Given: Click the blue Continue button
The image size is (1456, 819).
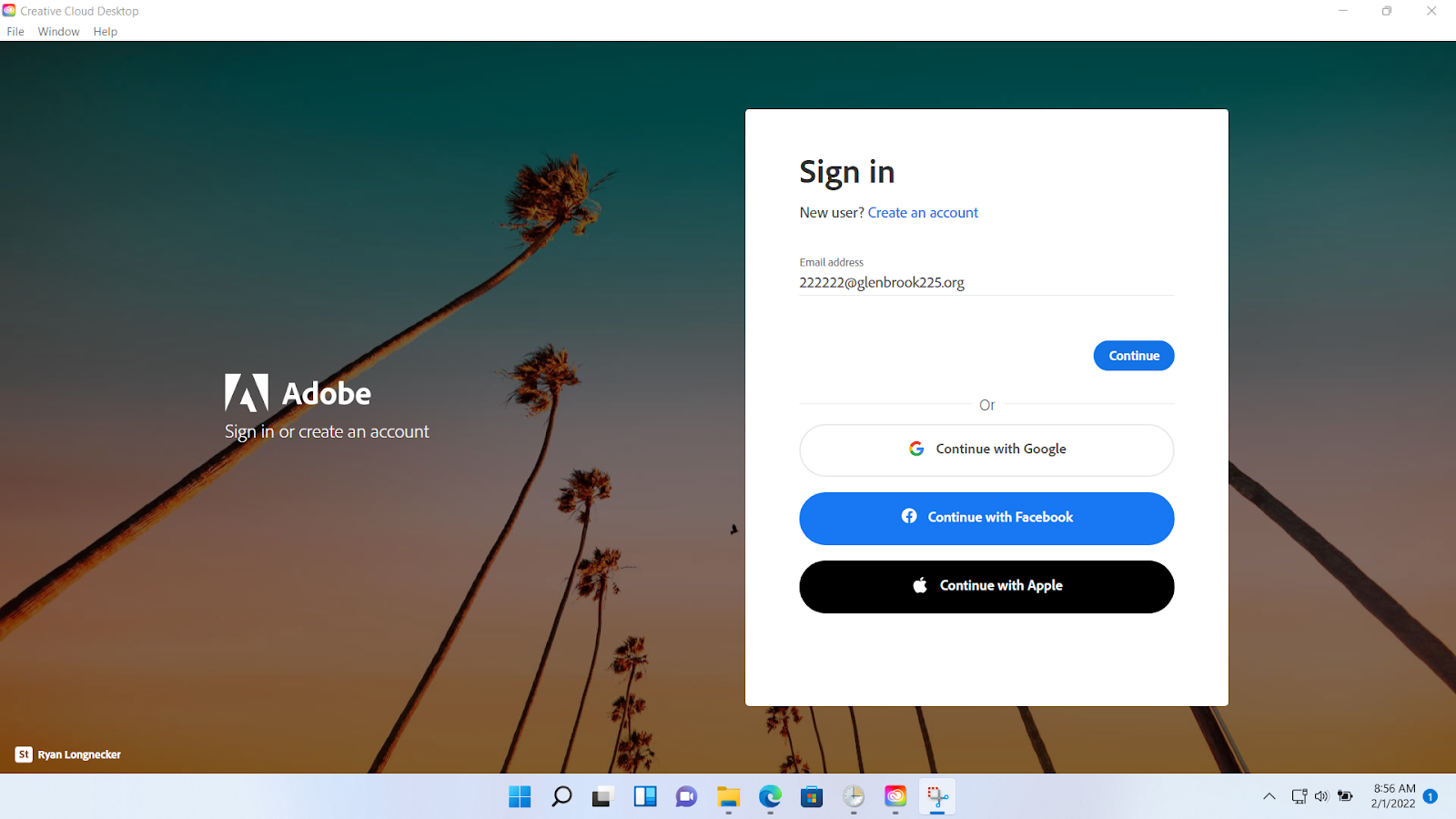Looking at the screenshot, I should click(1134, 356).
